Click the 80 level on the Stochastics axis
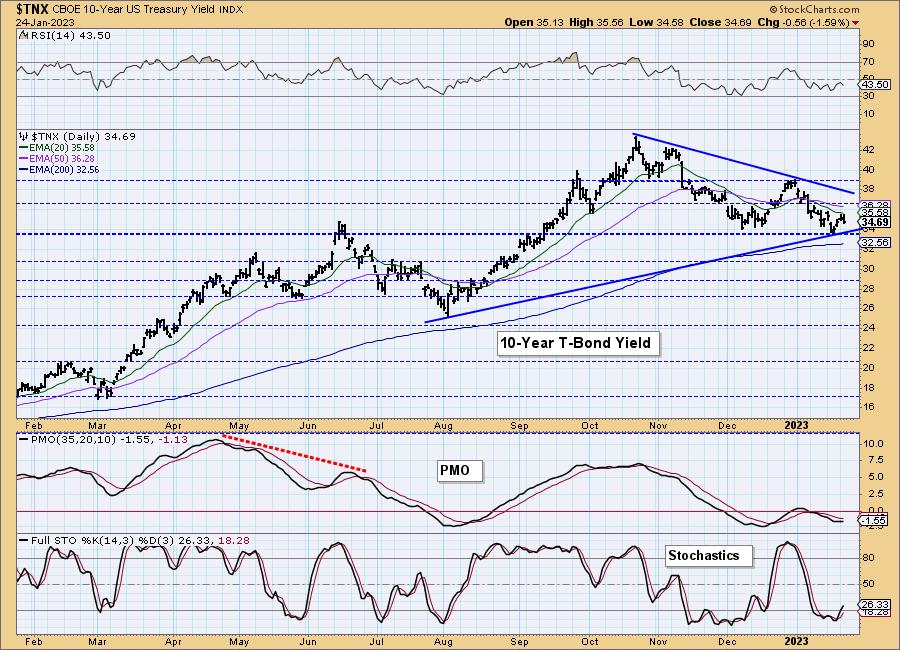The image size is (900, 650). pos(868,558)
